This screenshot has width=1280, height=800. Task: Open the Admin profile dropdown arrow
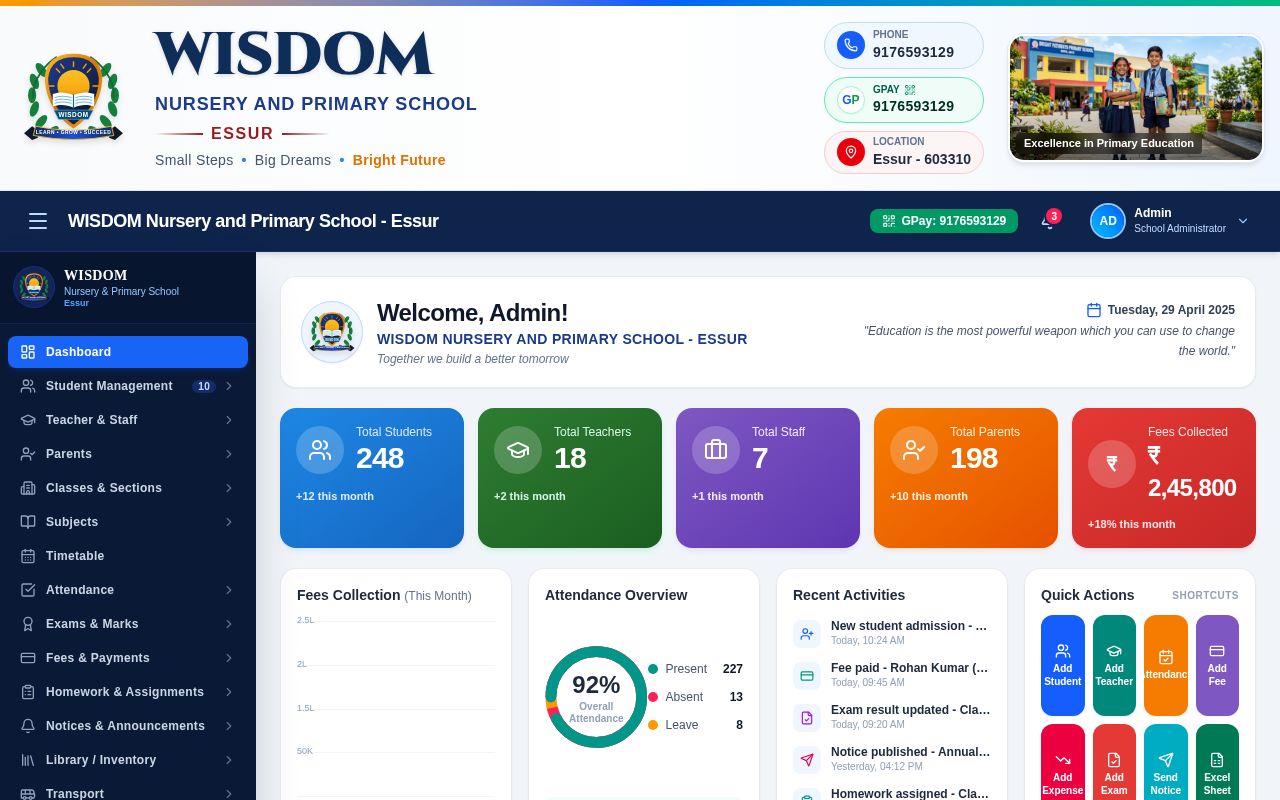pyautogui.click(x=1243, y=221)
